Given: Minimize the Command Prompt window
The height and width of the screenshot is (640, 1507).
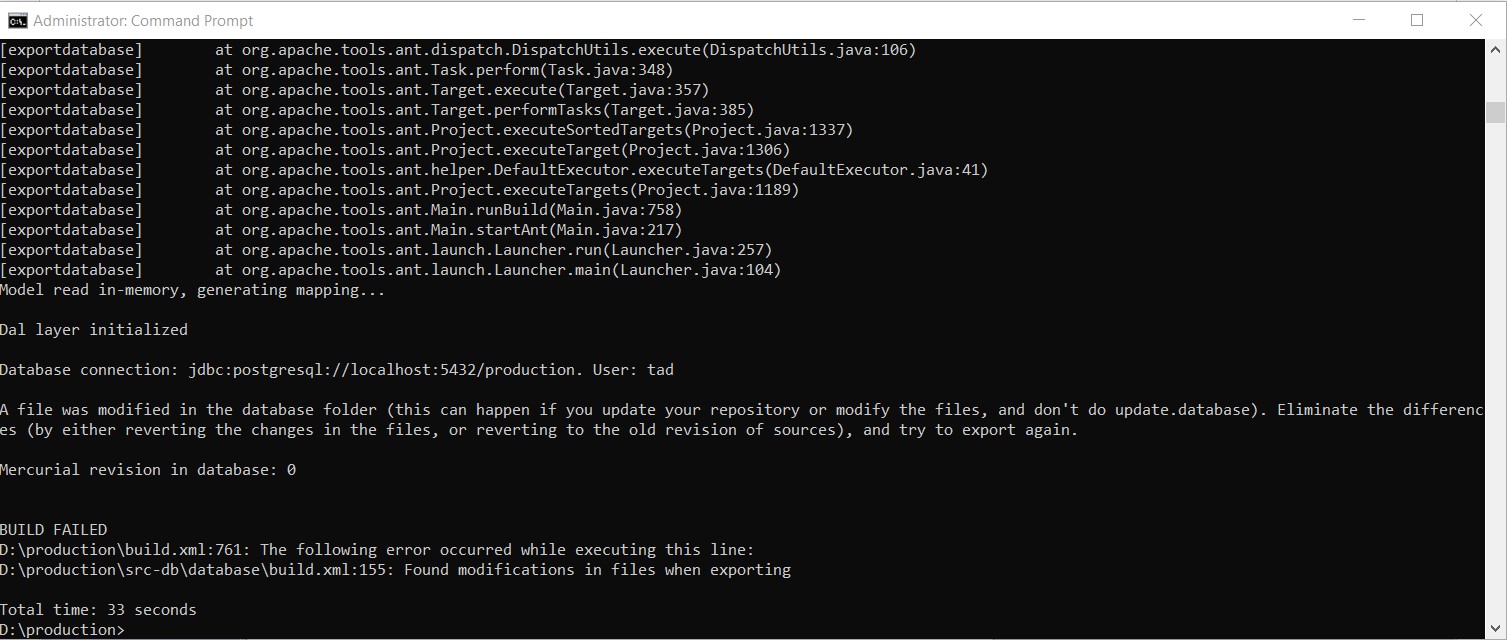Looking at the screenshot, I should coord(1358,20).
